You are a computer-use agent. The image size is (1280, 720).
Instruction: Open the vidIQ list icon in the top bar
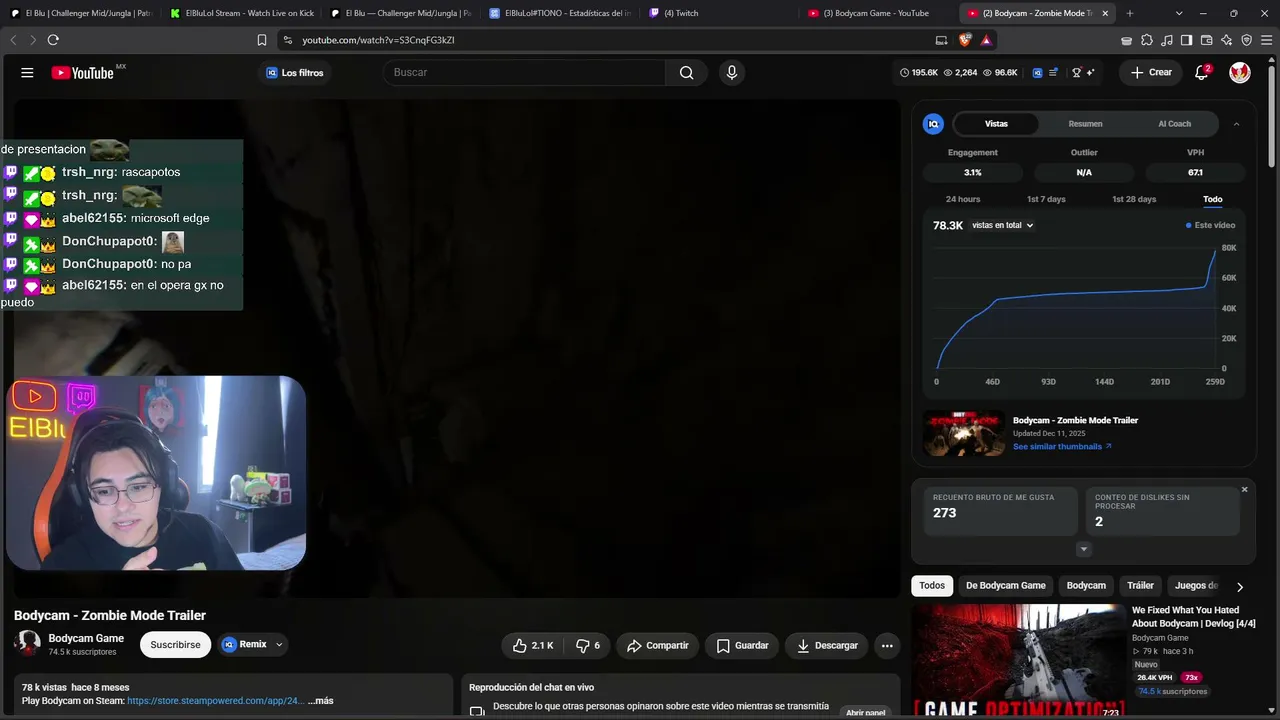click(1053, 72)
